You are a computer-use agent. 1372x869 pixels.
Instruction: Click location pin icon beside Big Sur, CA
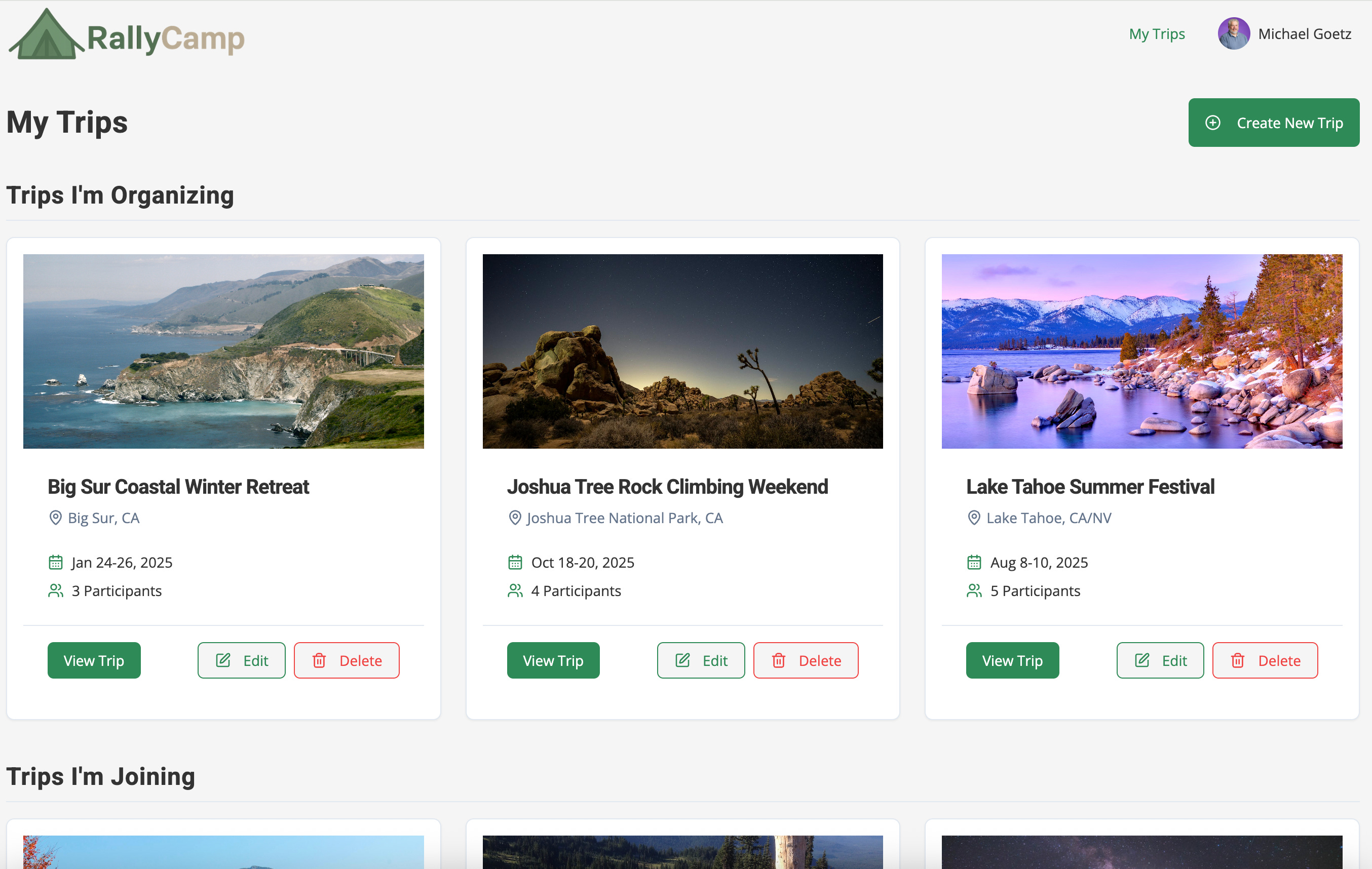[x=55, y=518]
